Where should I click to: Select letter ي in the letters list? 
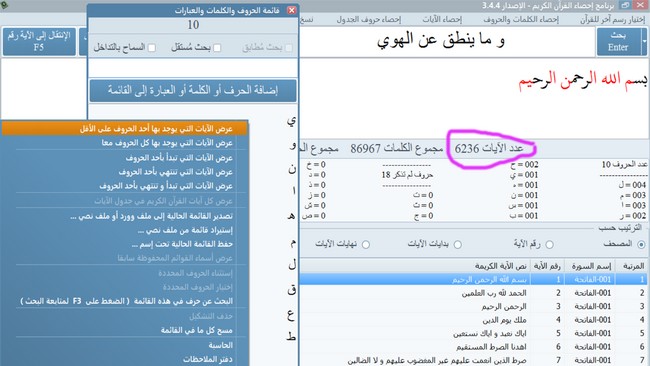tap(292, 121)
